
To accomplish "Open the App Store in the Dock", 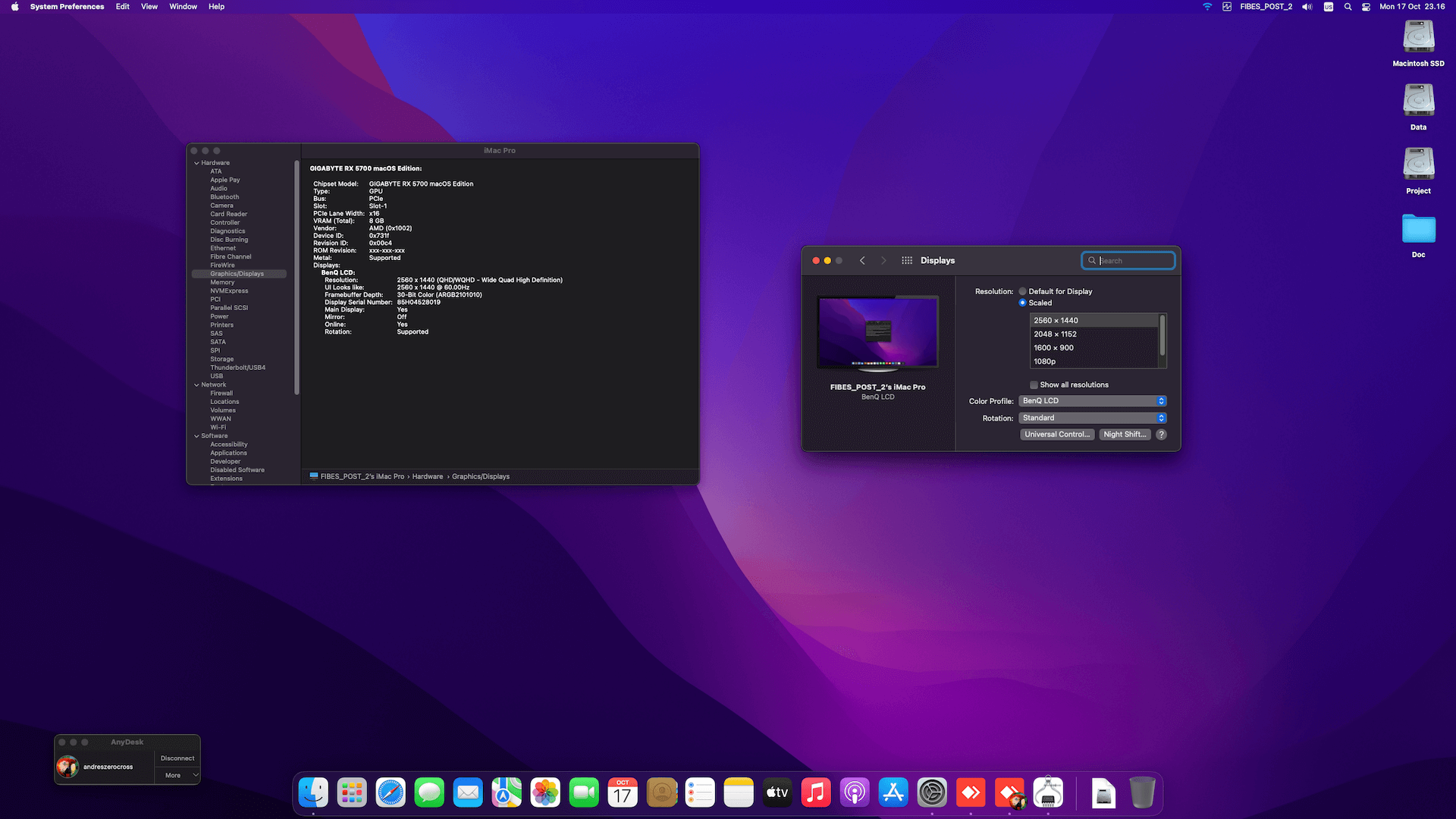I will click(893, 793).
